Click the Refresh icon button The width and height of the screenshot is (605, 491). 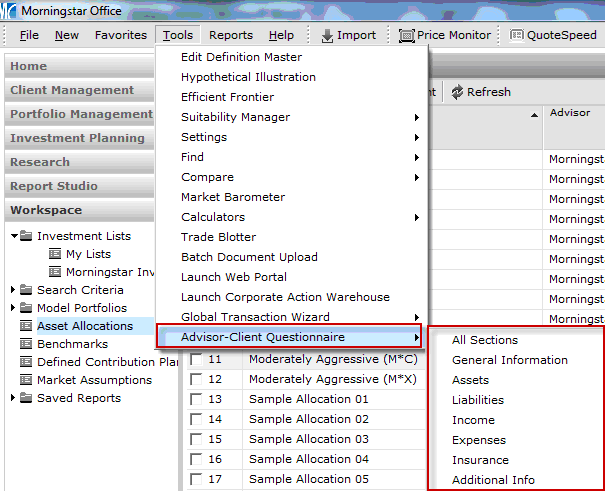coord(457,92)
